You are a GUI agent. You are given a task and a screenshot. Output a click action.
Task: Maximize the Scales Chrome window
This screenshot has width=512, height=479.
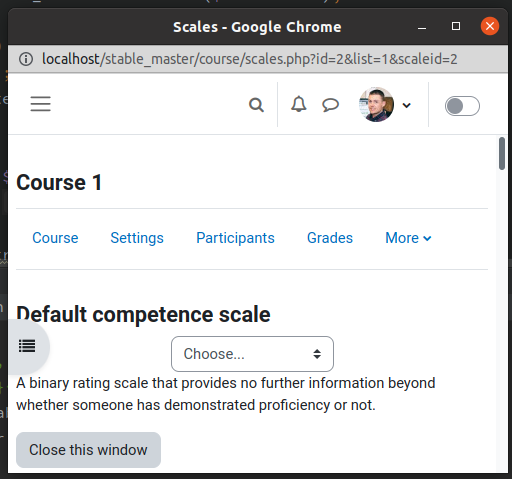point(456,26)
